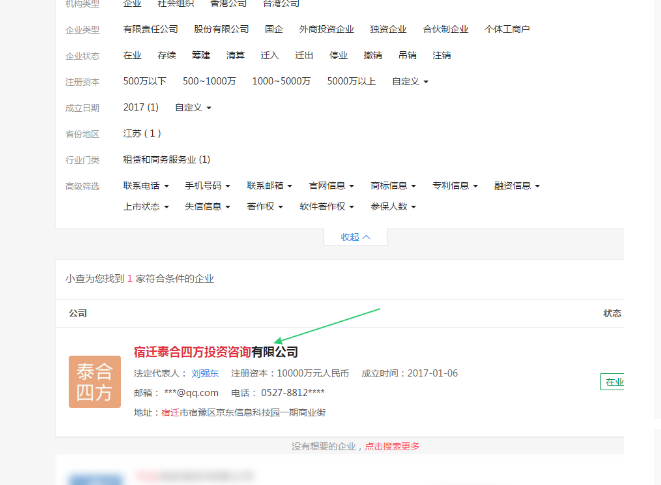Expand 联系邮箱 advanced filter dropdown
This screenshot has width=661, height=485.
click(x=269, y=186)
